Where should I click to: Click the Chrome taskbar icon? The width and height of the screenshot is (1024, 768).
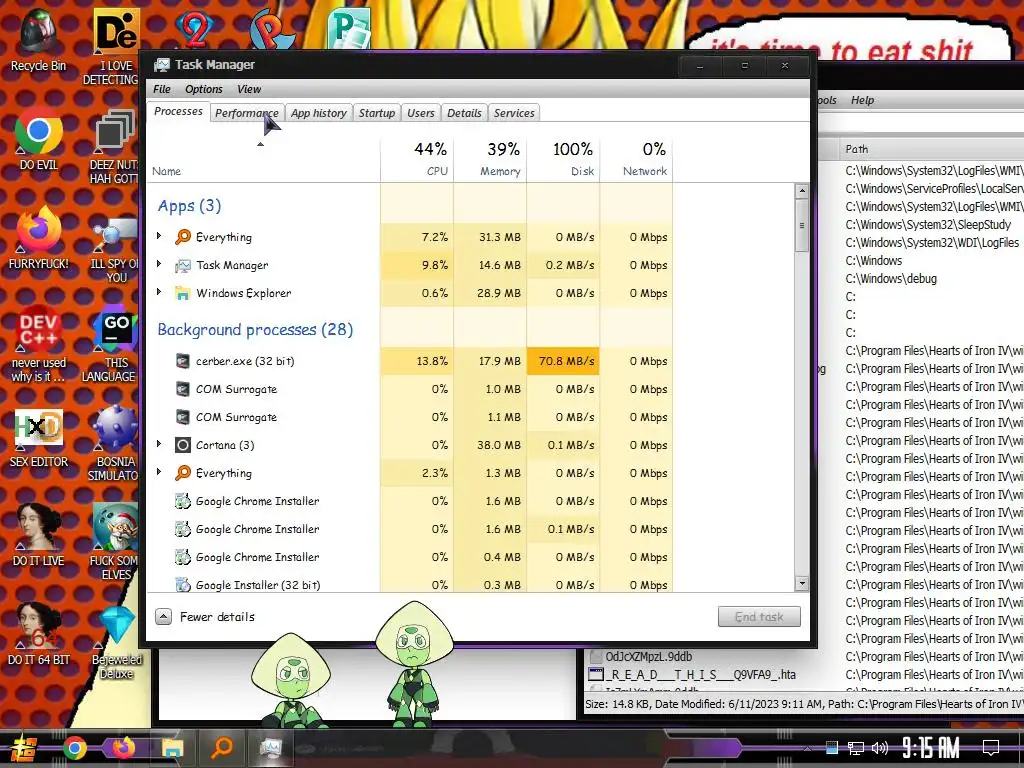74,748
